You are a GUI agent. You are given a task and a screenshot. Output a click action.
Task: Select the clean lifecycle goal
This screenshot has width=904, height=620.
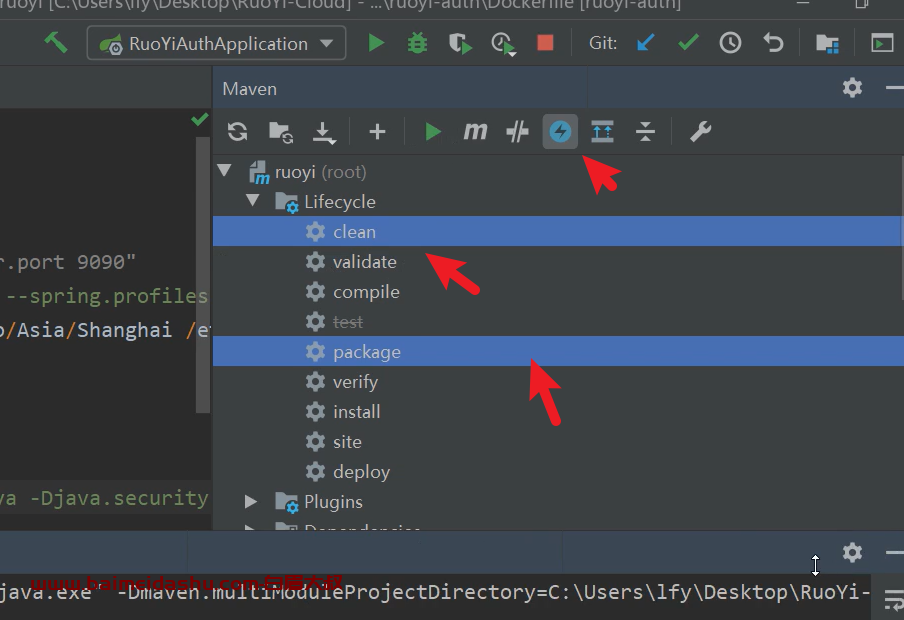[558, 231]
